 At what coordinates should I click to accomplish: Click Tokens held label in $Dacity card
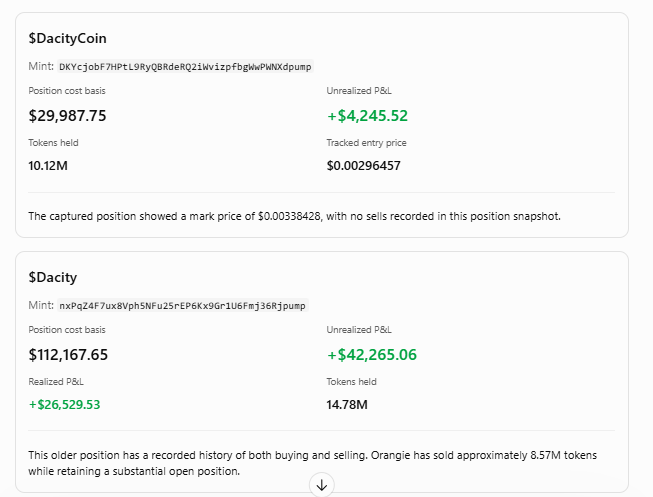click(x=351, y=382)
